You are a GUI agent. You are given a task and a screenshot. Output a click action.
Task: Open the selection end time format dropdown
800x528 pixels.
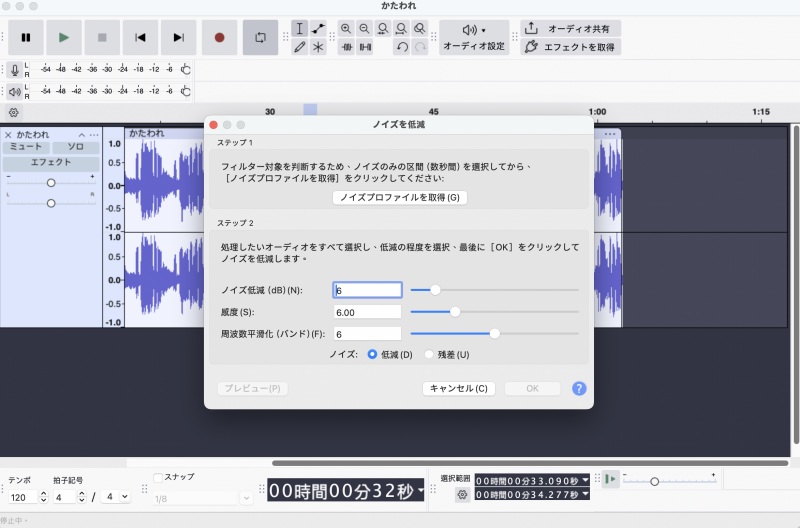click(585, 494)
